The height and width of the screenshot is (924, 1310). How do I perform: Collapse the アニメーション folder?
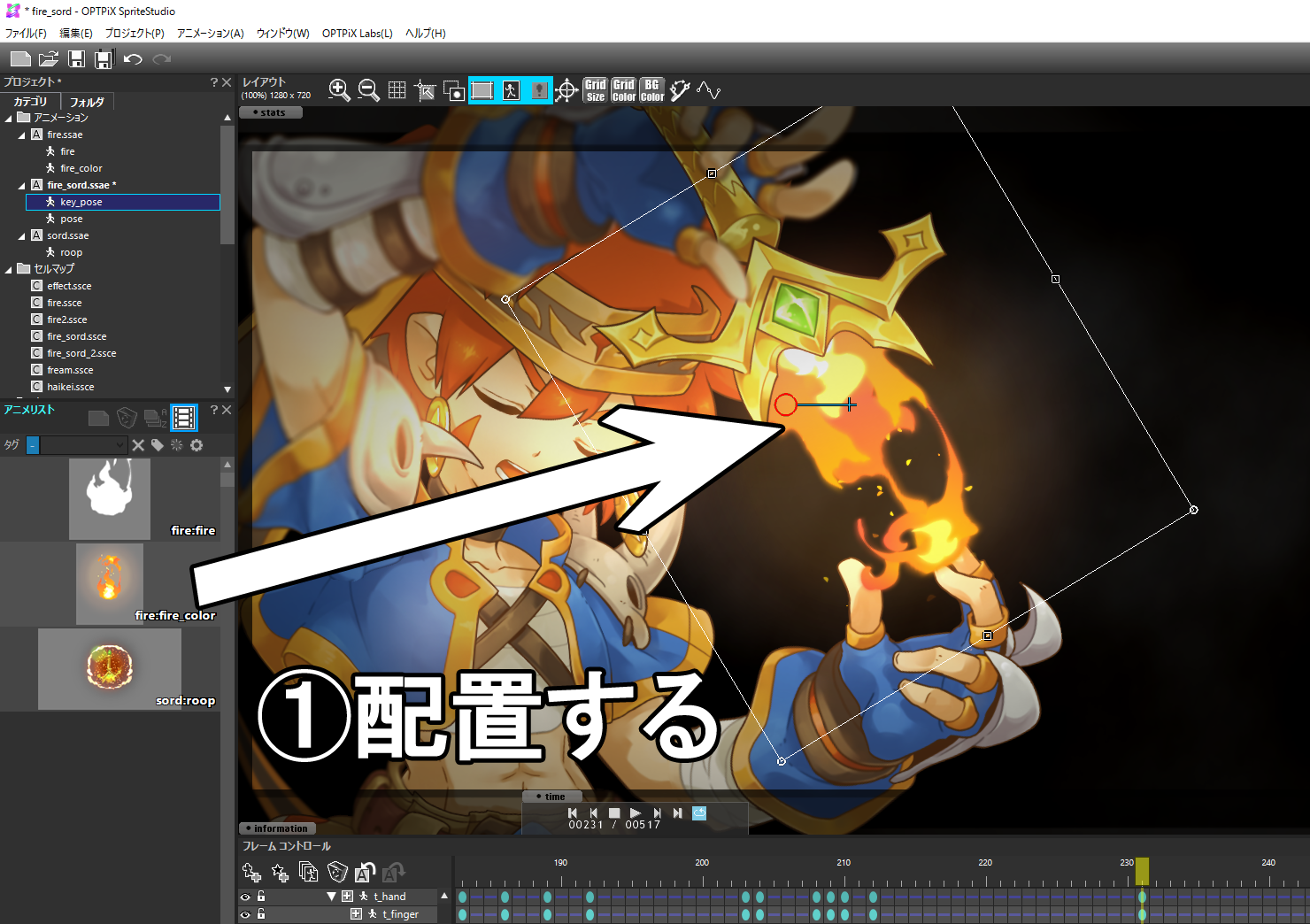[x=9, y=119]
